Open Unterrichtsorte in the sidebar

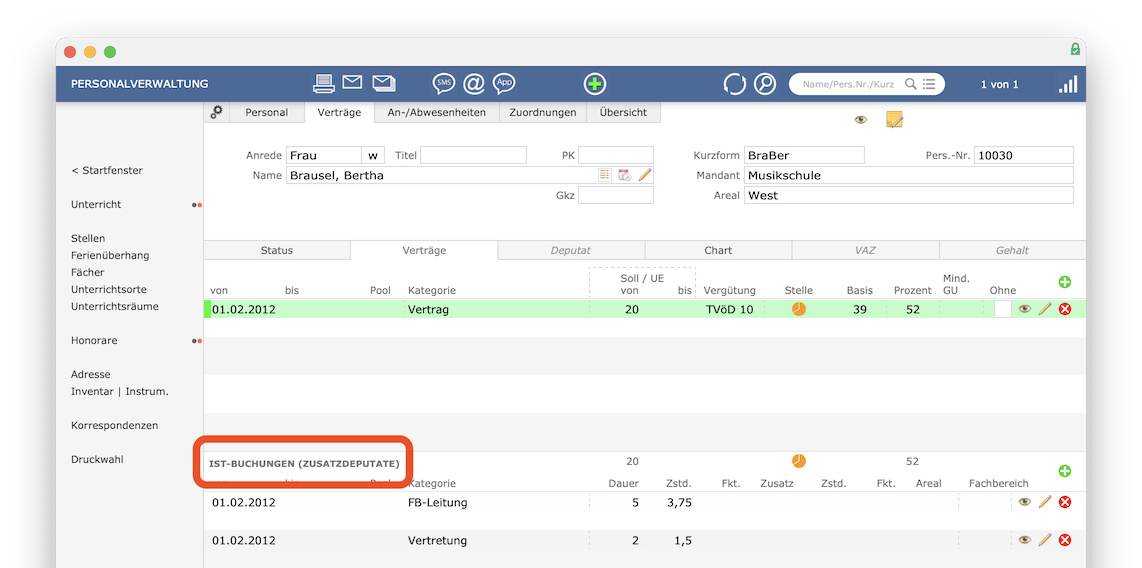coord(109,289)
